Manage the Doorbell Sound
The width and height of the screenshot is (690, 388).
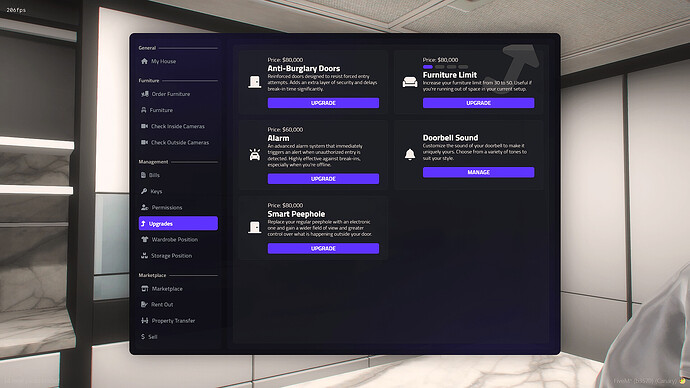pyautogui.click(x=479, y=172)
